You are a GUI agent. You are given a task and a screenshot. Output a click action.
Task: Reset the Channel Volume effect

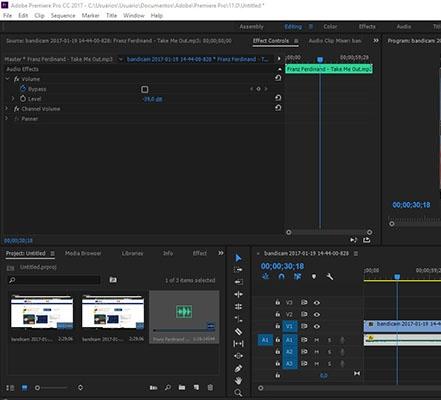click(x=278, y=108)
